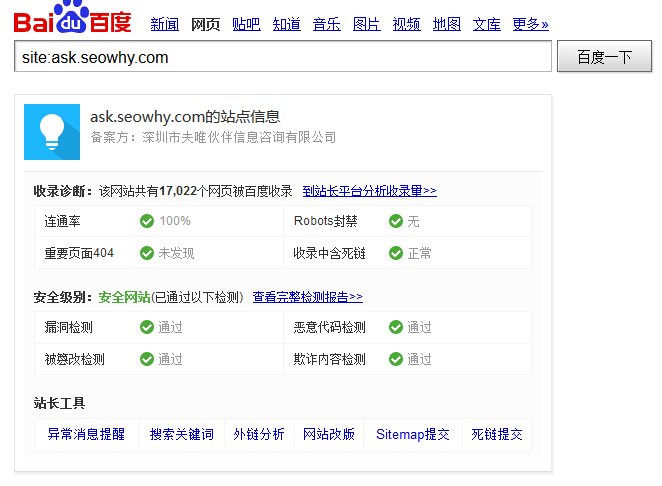Click green checkmark beside 恶意代码检测
Viewport: 662px width, 486px height.
pyautogui.click(x=396, y=327)
